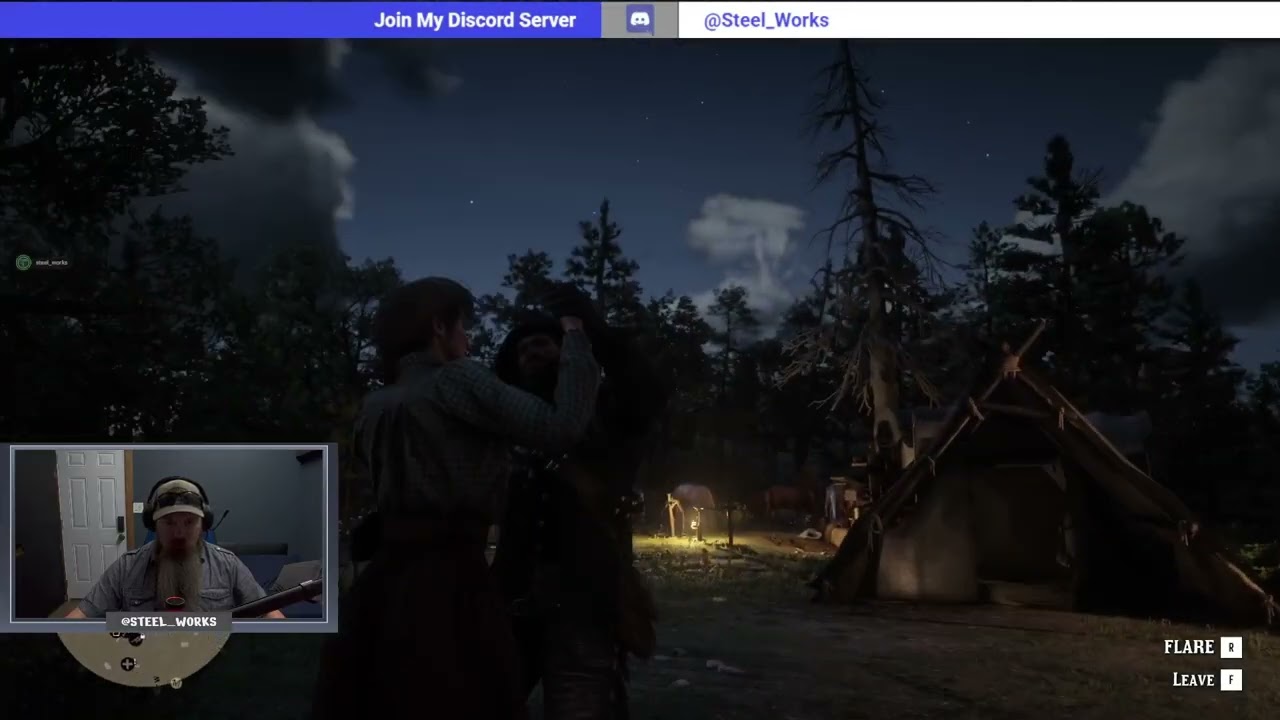Click the F key prompt beside Leave
This screenshot has width=1280, height=720.
1231,680
